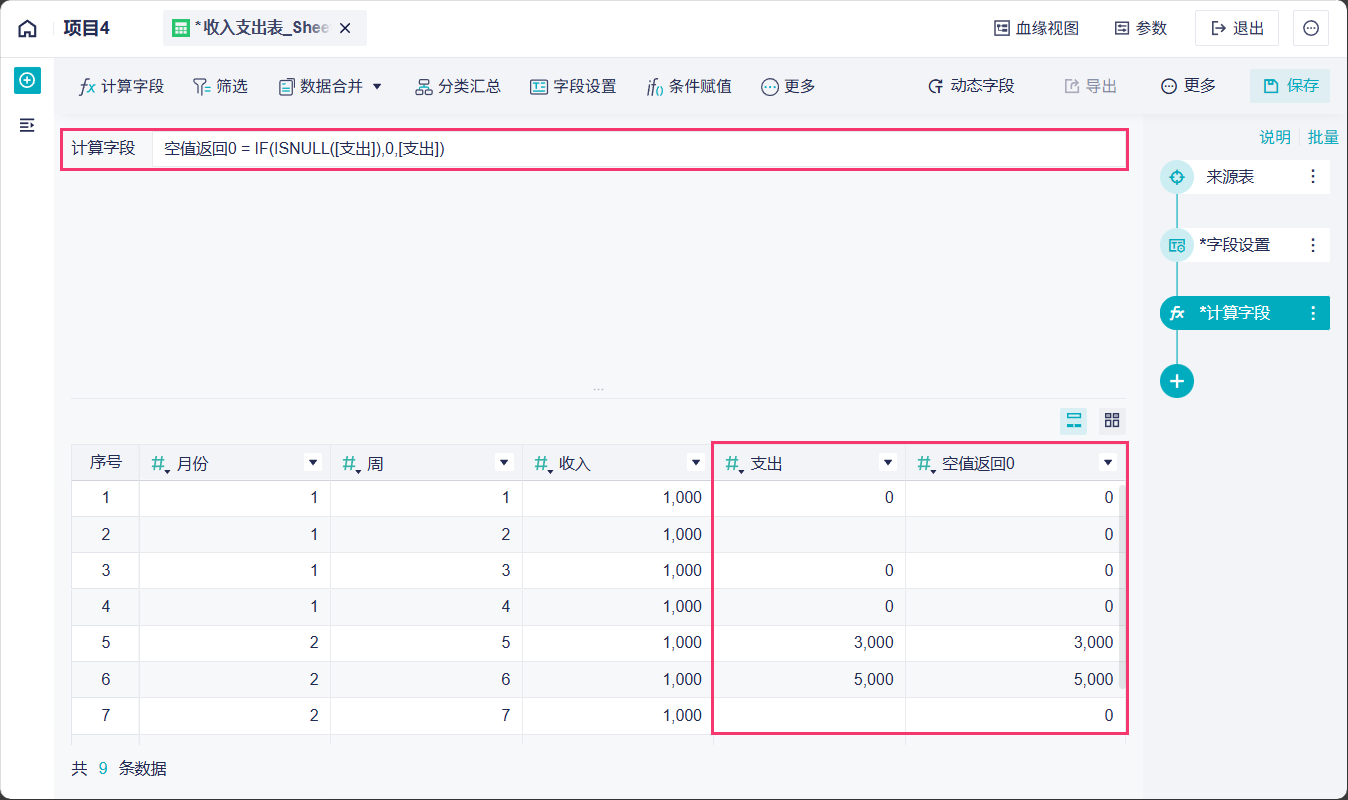Select the *字段设置 step
The height and width of the screenshot is (800, 1348).
click(1245, 245)
